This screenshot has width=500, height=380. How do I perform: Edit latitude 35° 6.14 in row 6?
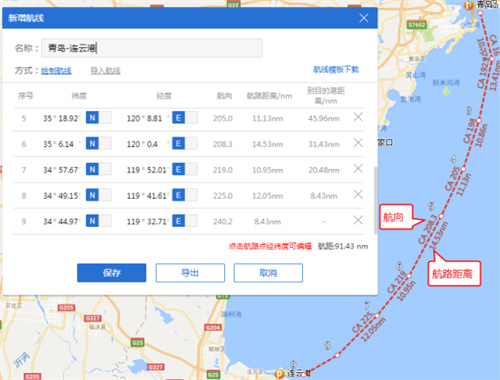tap(62, 144)
